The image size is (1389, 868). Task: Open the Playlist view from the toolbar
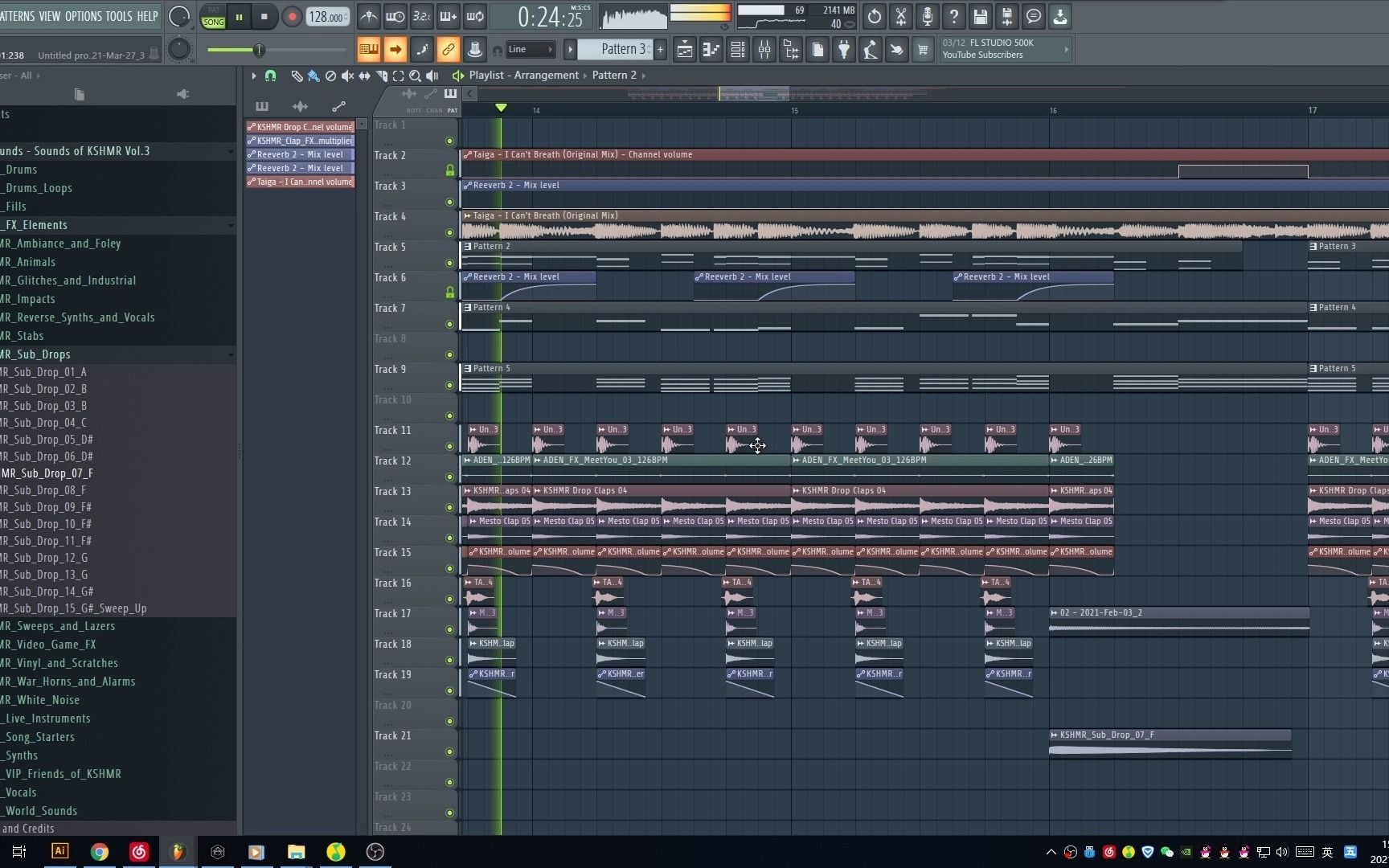tap(685, 50)
